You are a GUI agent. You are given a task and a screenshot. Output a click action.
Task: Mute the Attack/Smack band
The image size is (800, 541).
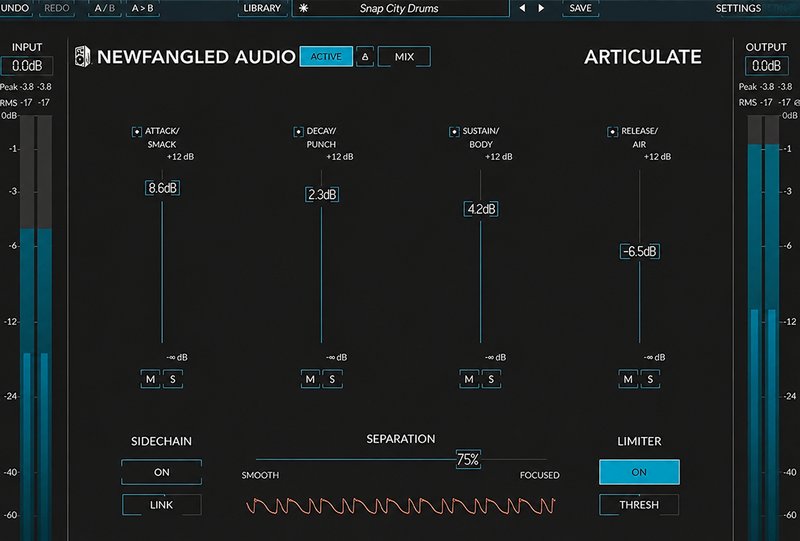[x=151, y=379]
